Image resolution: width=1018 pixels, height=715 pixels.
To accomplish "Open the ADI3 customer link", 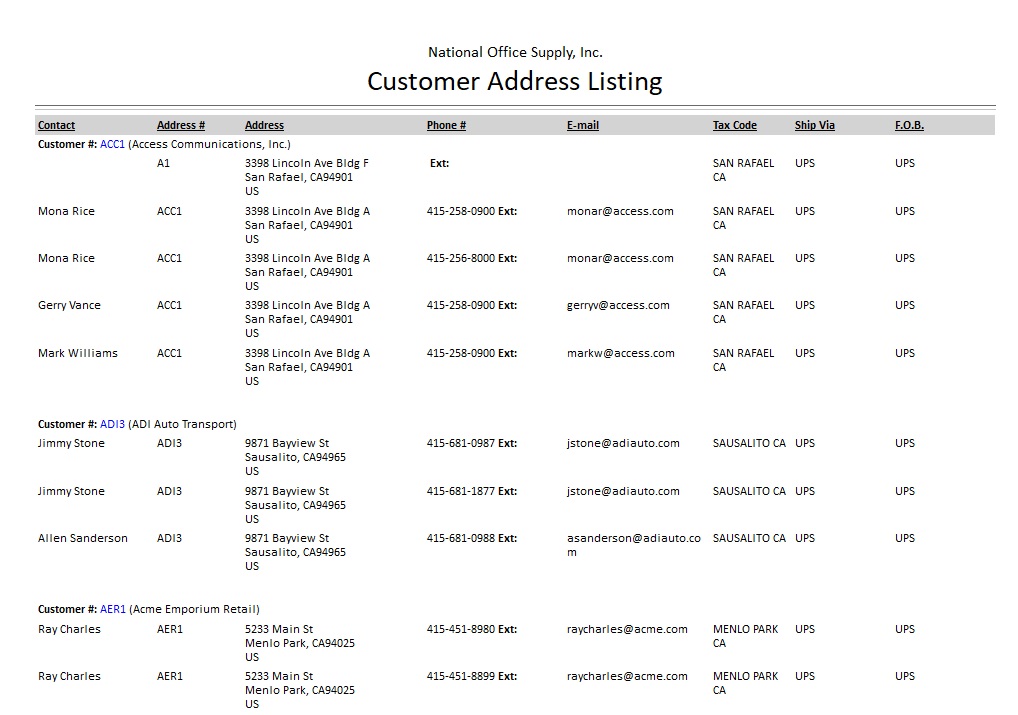I will pos(113,424).
